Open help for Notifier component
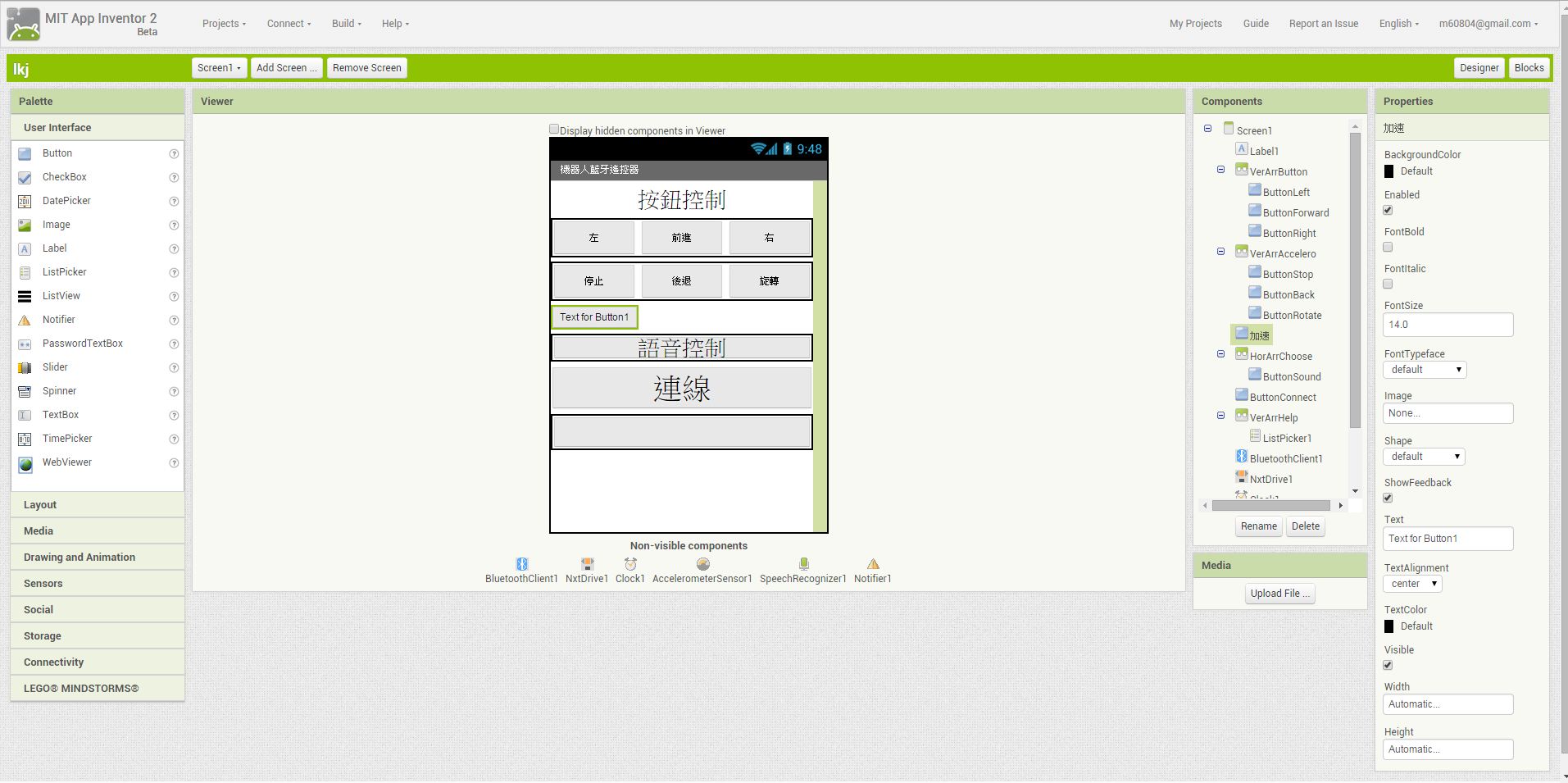This screenshot has width=1568, height=783. point(174,321)
